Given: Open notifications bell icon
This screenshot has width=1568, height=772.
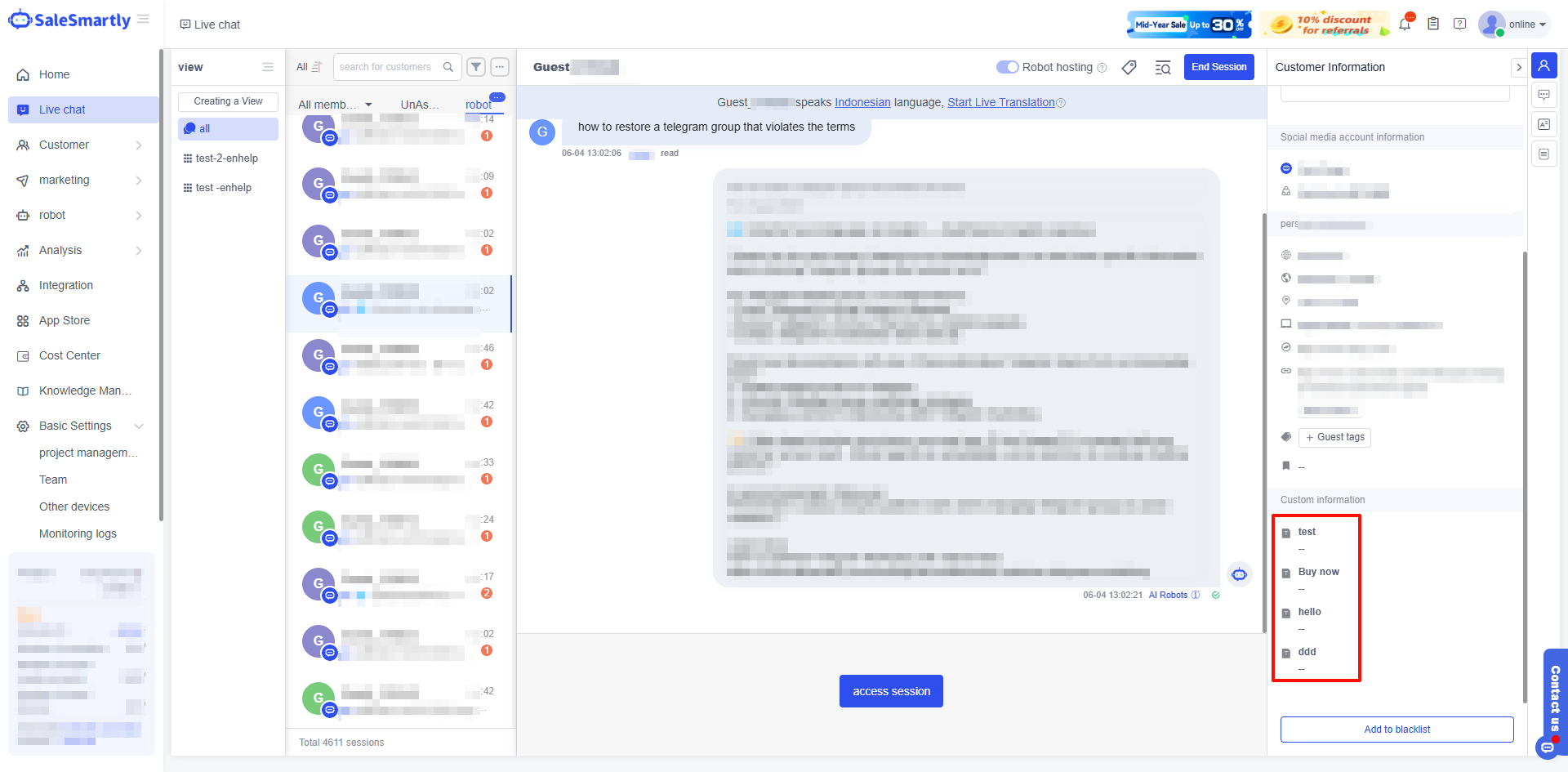Looking at the screenshot, I should [x=1405, y=24].
